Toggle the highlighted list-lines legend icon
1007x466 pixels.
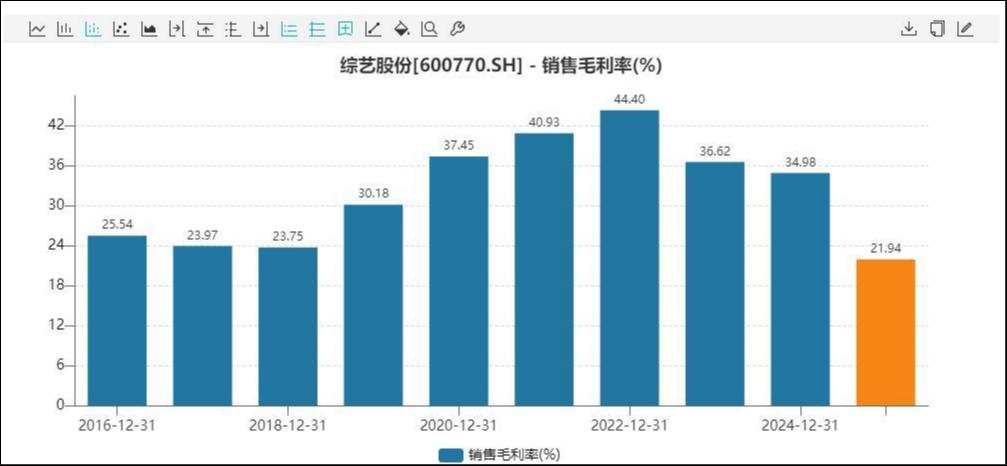(x=289, y=29)
